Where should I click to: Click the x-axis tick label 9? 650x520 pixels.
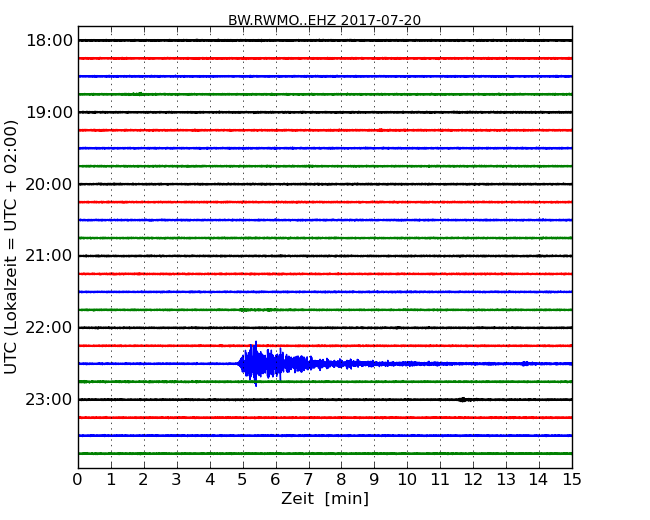374,480
